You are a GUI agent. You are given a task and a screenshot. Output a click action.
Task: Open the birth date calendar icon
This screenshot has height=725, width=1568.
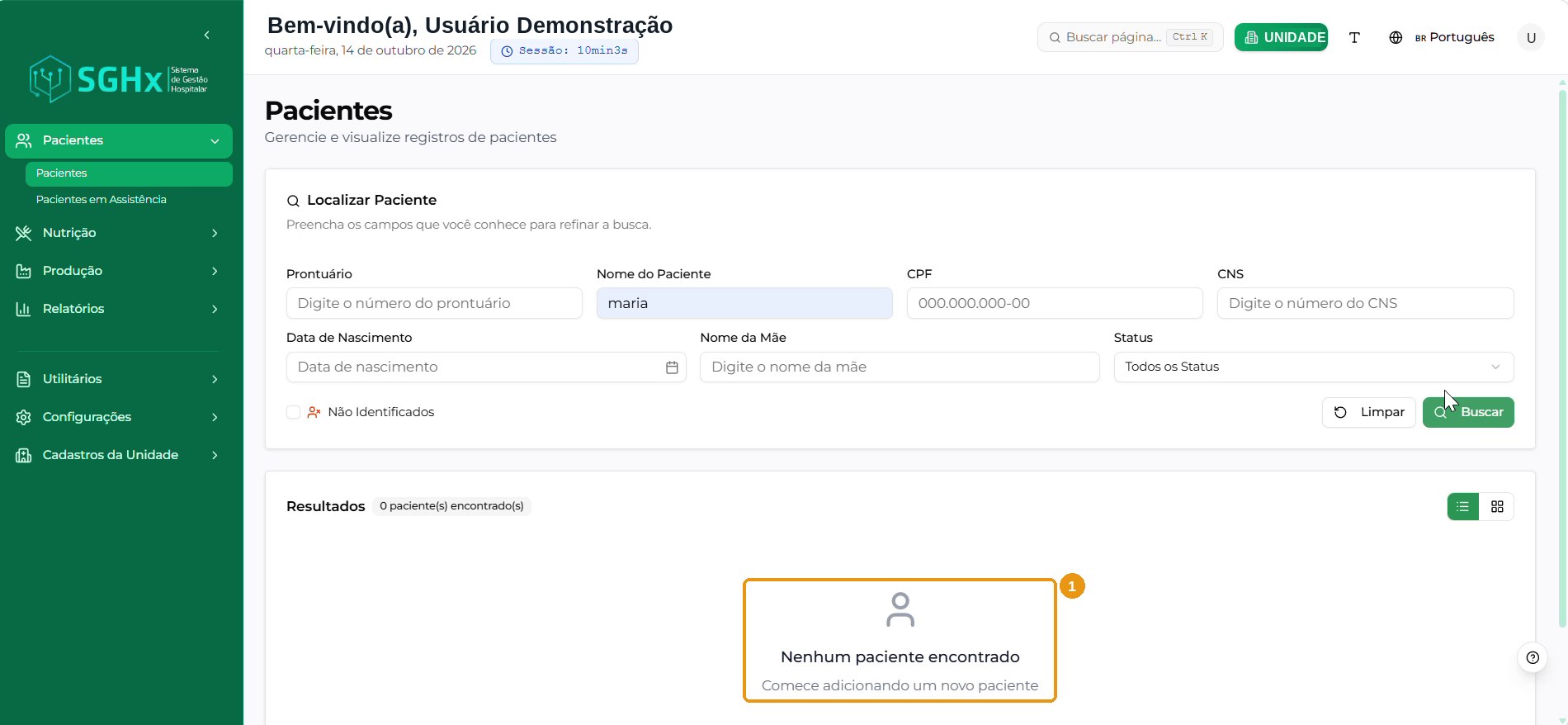(x=672, y=367)
